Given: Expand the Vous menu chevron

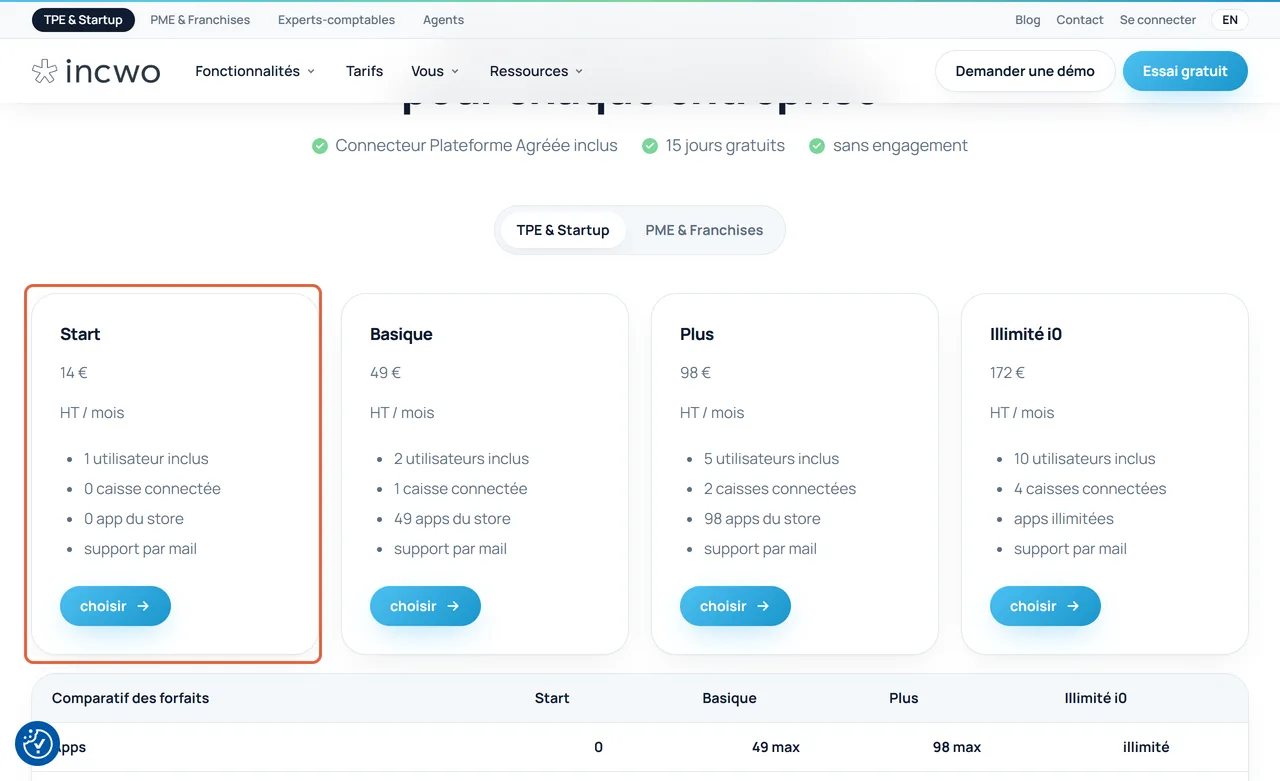Looking at the screenshot, I should (455, 71).
